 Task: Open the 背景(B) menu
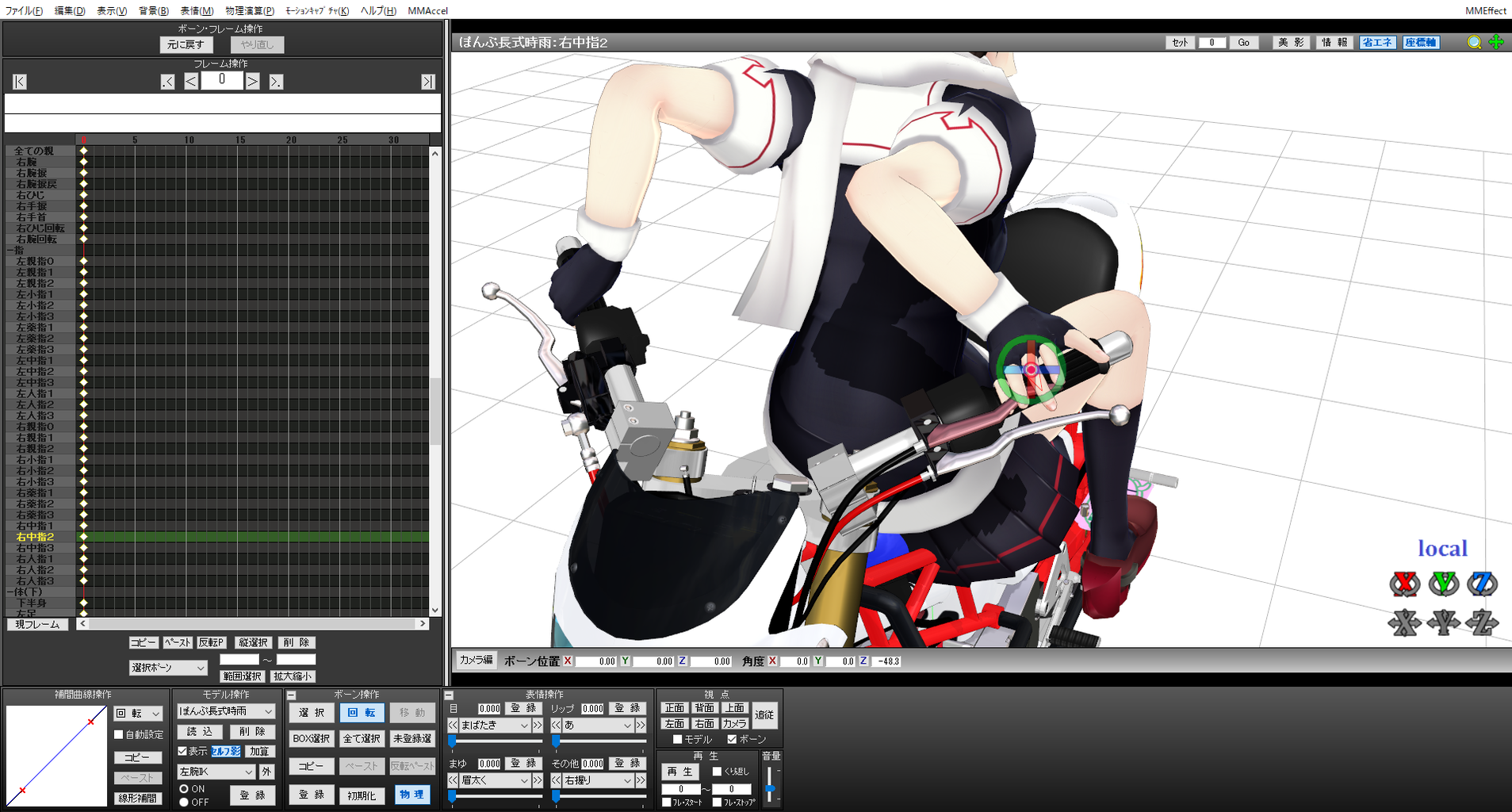click(x=154, y=10)
